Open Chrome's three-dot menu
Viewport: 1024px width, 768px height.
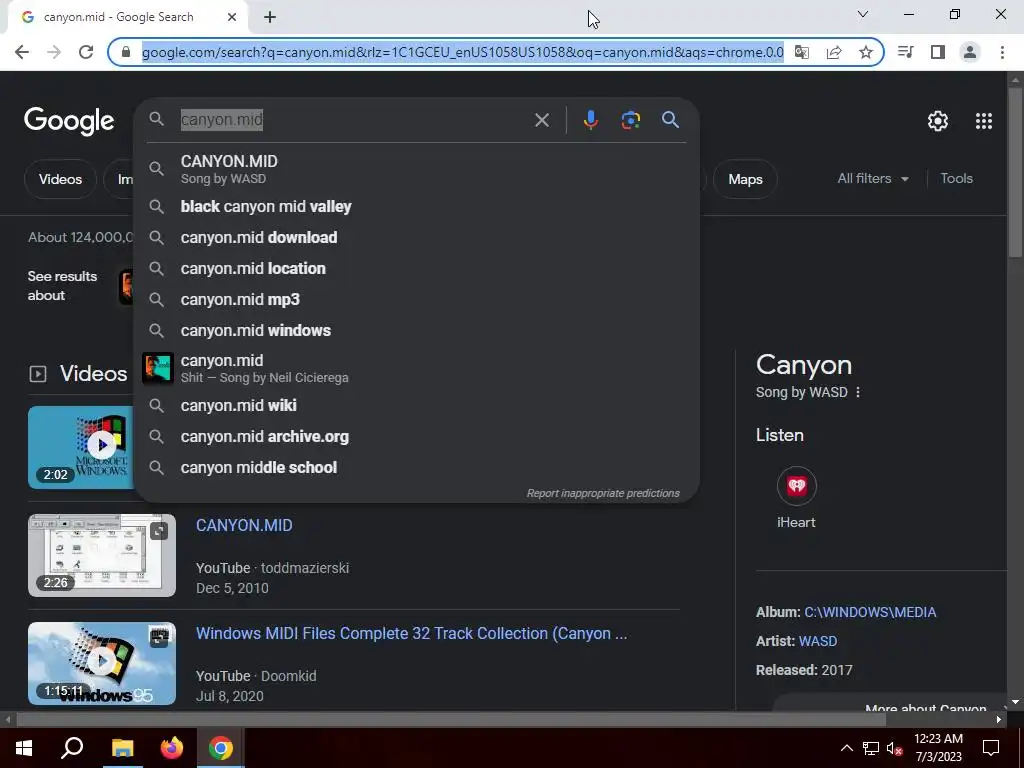[x=1002, y=52]
